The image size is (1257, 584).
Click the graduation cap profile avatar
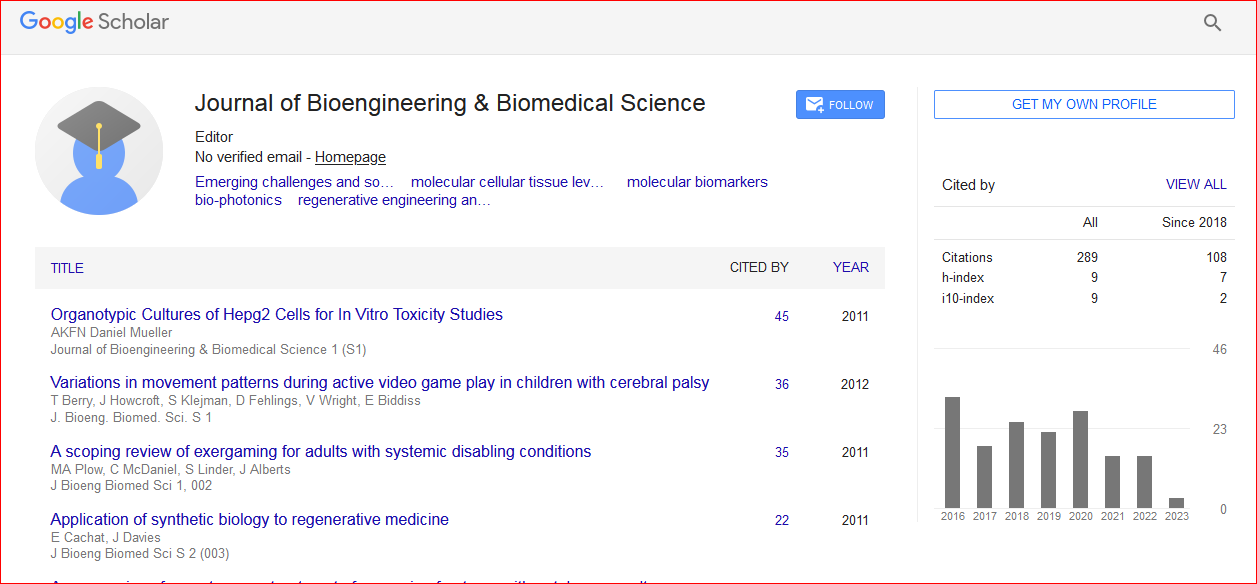[x=99, y=151]
